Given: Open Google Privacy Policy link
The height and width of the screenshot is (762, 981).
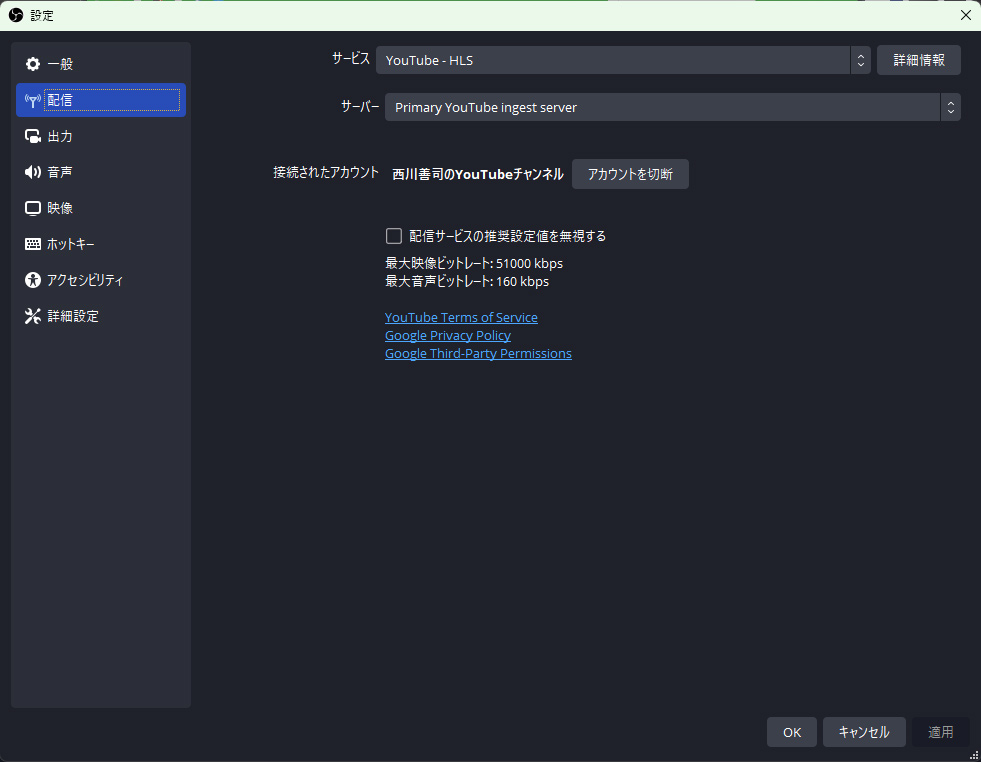Looking at the screenshot, I should pos(448,335).
